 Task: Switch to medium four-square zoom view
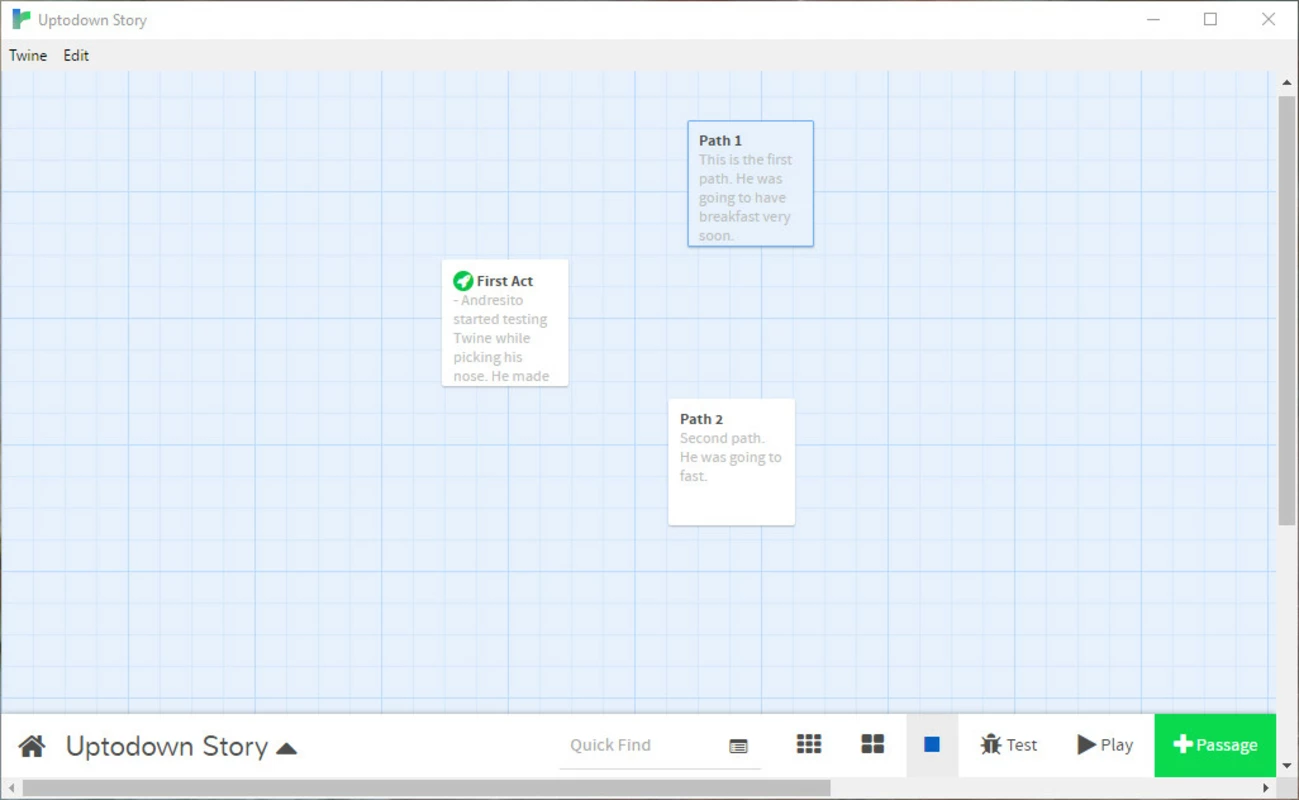(872, 744)
